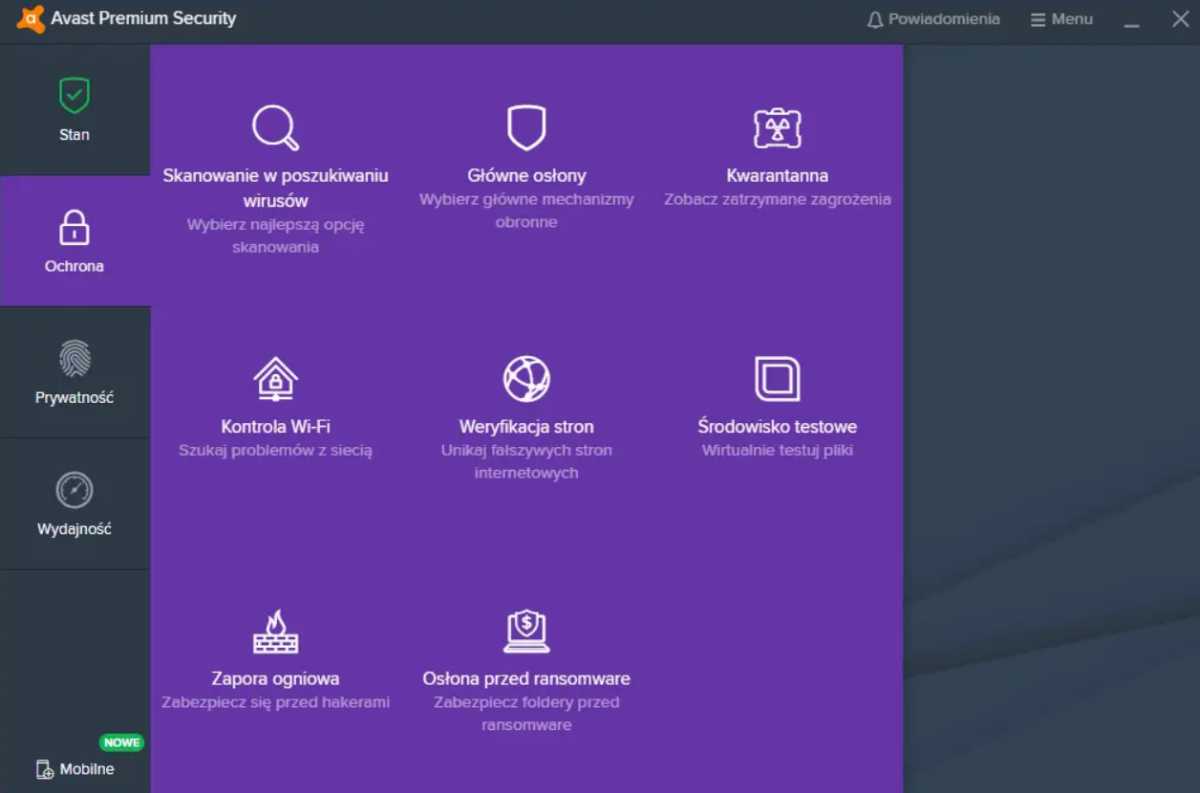Launch Środowisko testowe via the sandbox icon
Screen dimensions: 1200x793
pos(777,378)
